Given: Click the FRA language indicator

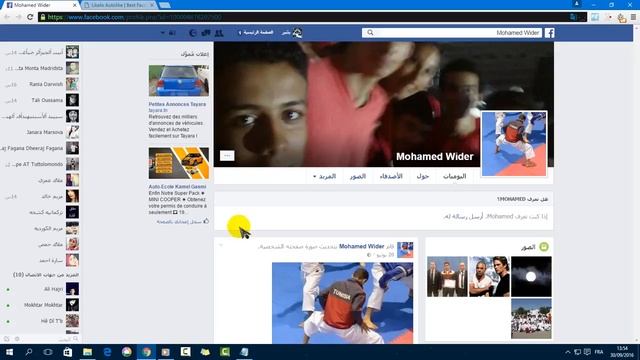Looking at the screenshot, I should 599,352.
